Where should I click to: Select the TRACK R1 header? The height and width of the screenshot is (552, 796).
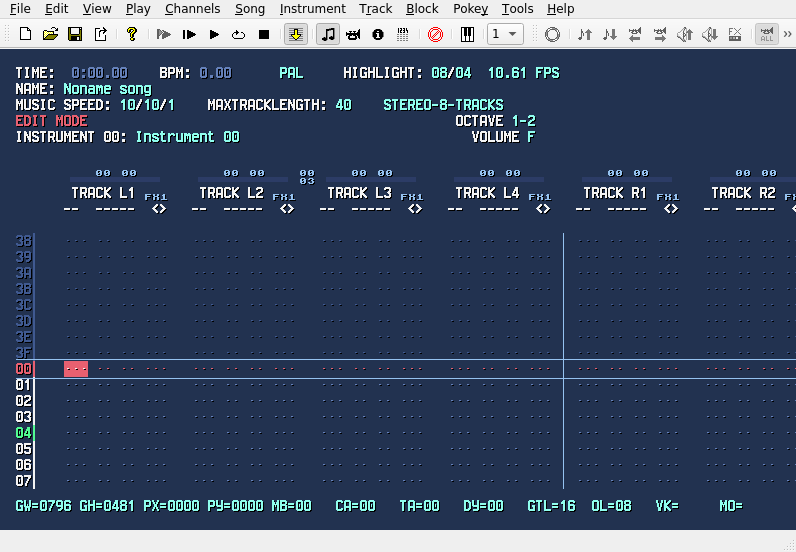[x=615, y=193]
